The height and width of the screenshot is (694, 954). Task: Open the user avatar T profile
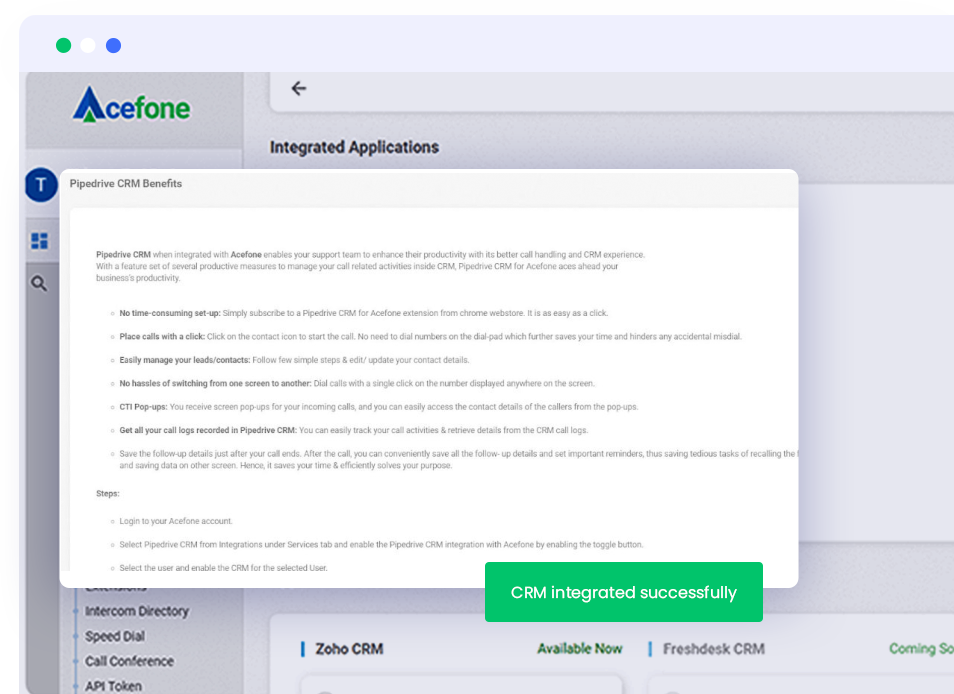[41, 185]
